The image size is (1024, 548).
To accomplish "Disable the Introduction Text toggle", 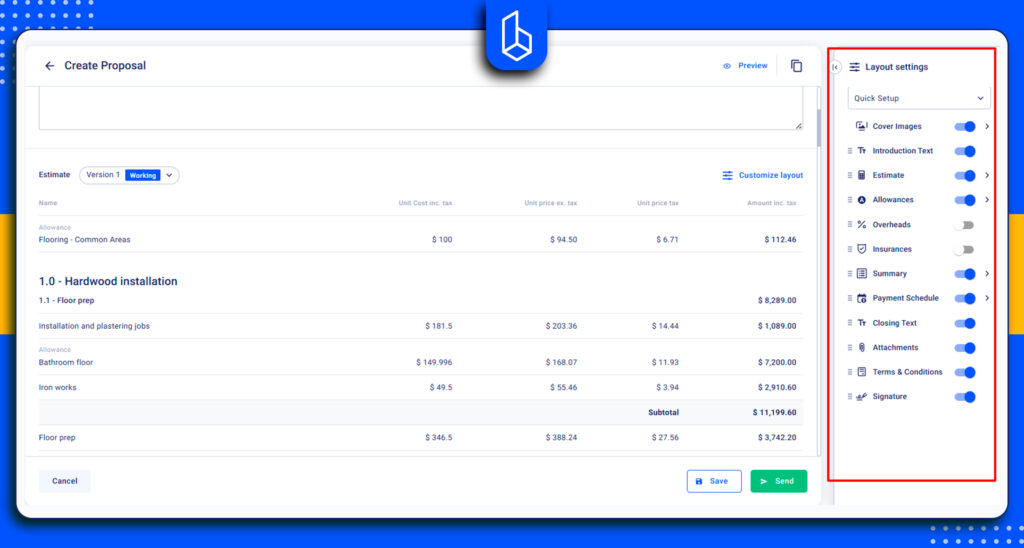I will pos(965,151).
